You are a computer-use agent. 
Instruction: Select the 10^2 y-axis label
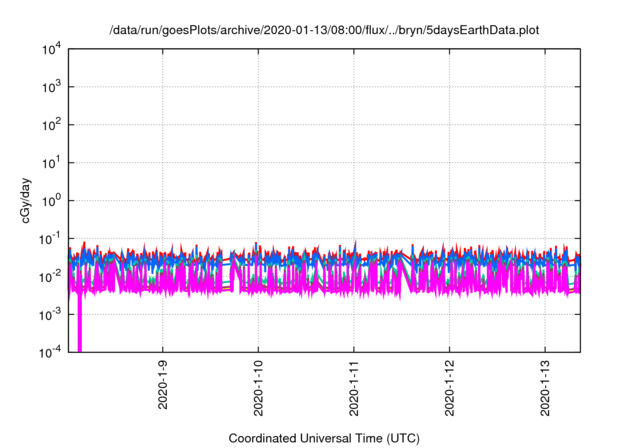pos(51,125)
